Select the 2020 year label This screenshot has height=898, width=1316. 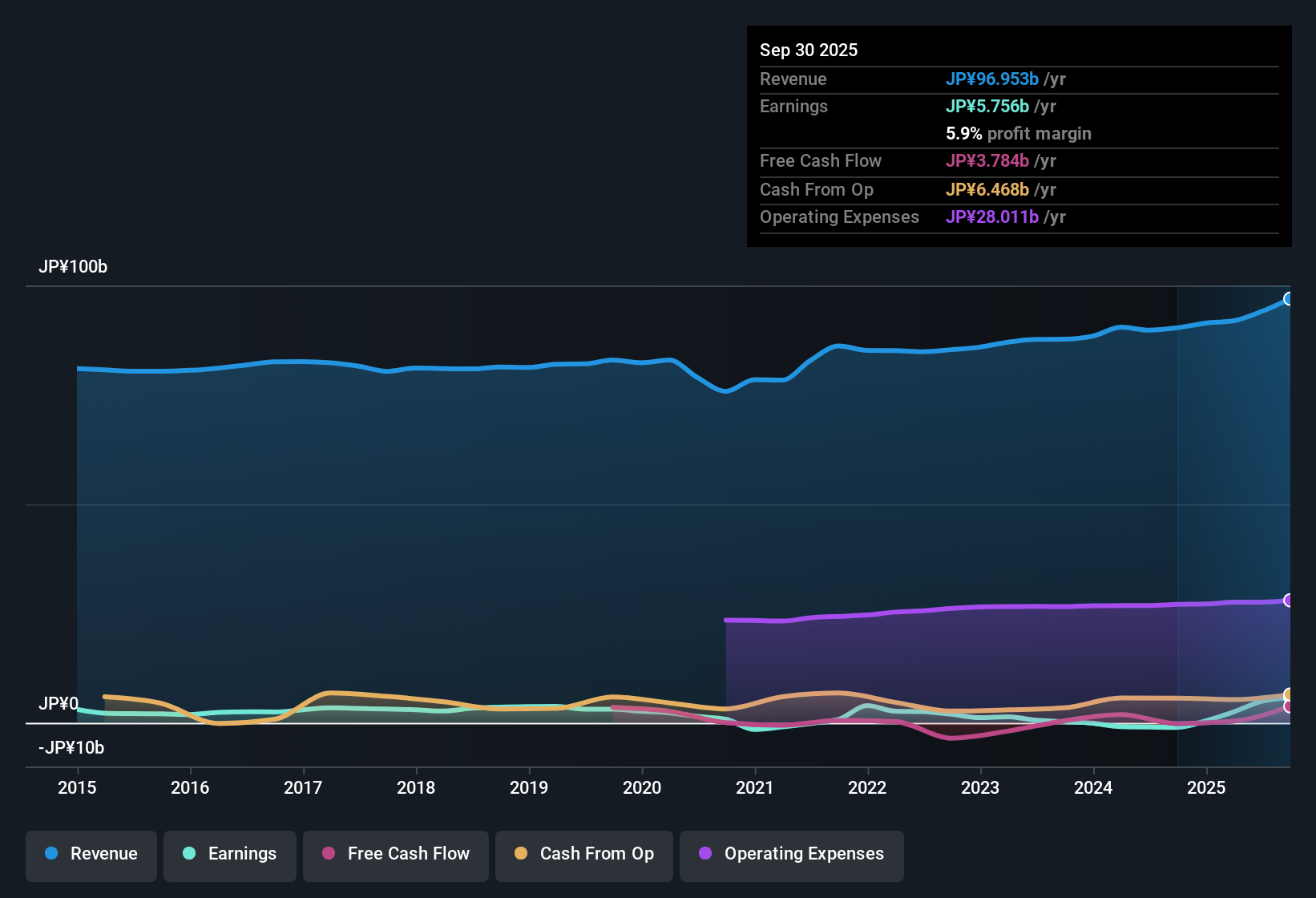642,788
